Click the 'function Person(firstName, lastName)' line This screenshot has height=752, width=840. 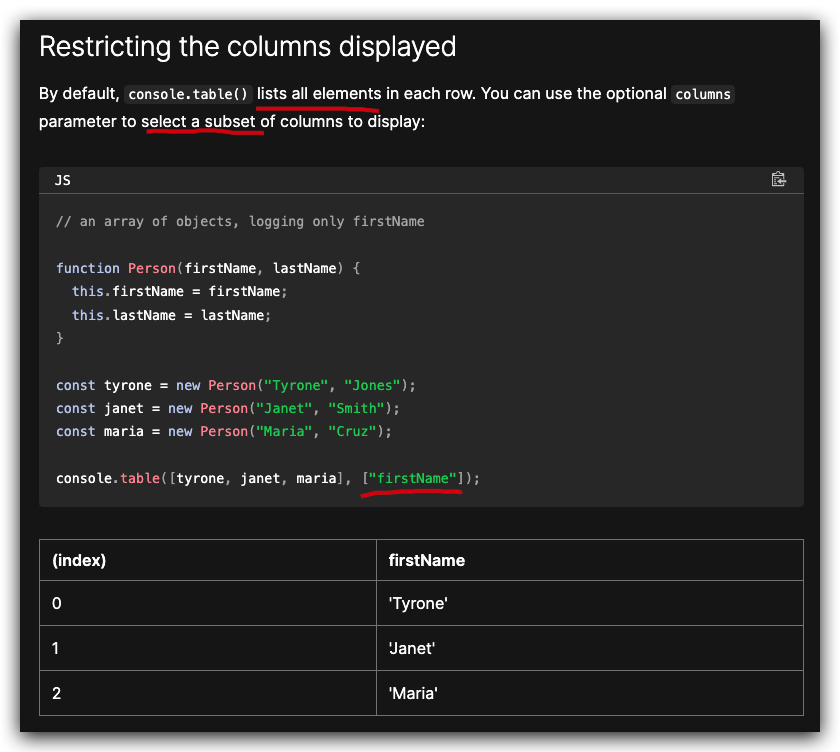click(x=208, y=268)
